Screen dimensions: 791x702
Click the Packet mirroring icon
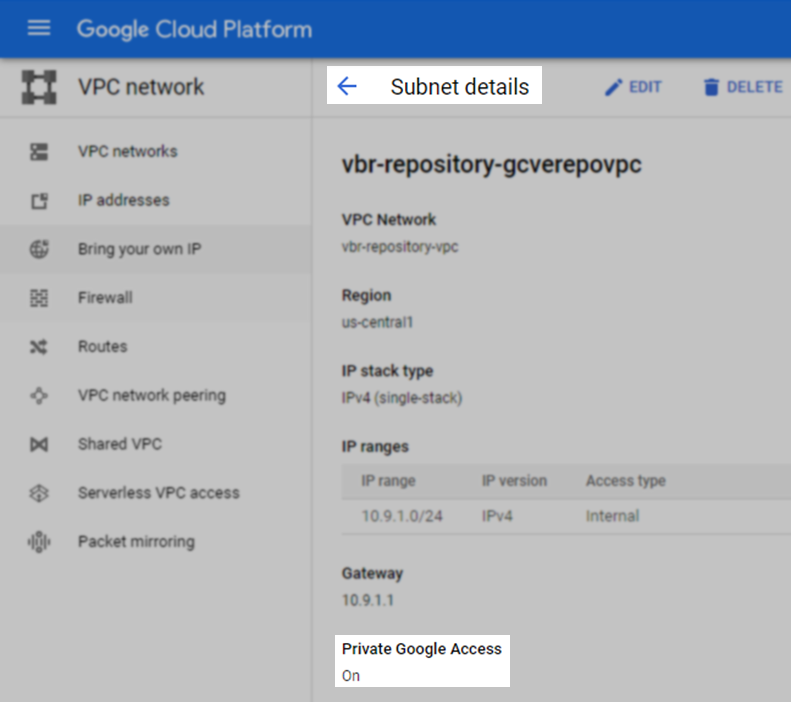tap(39, 542)
